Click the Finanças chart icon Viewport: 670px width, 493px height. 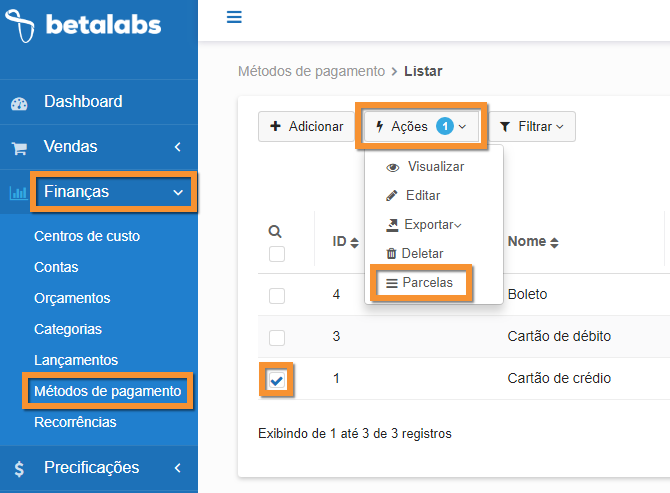tap(18, 193)
